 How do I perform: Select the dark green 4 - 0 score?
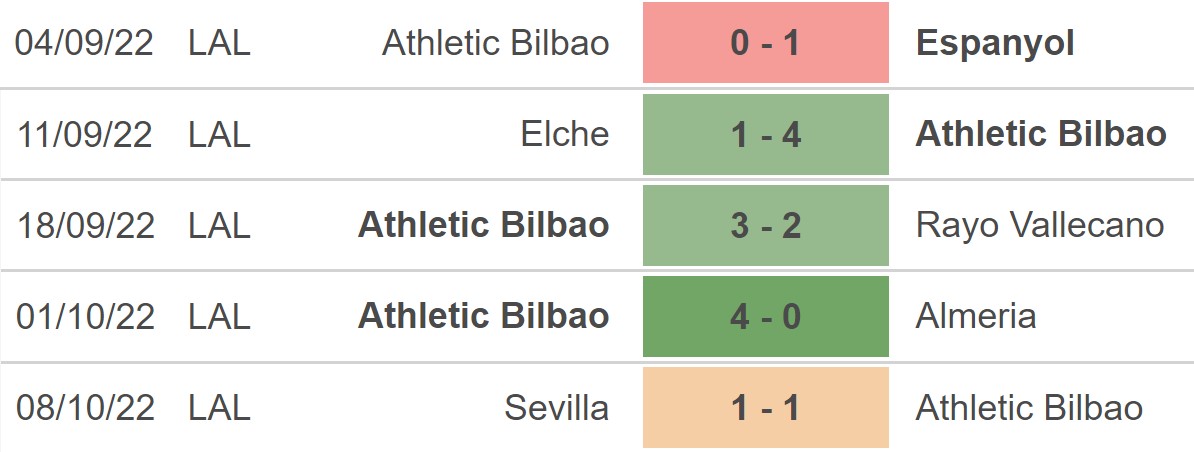pyautogui.click(x=766, y=316)
